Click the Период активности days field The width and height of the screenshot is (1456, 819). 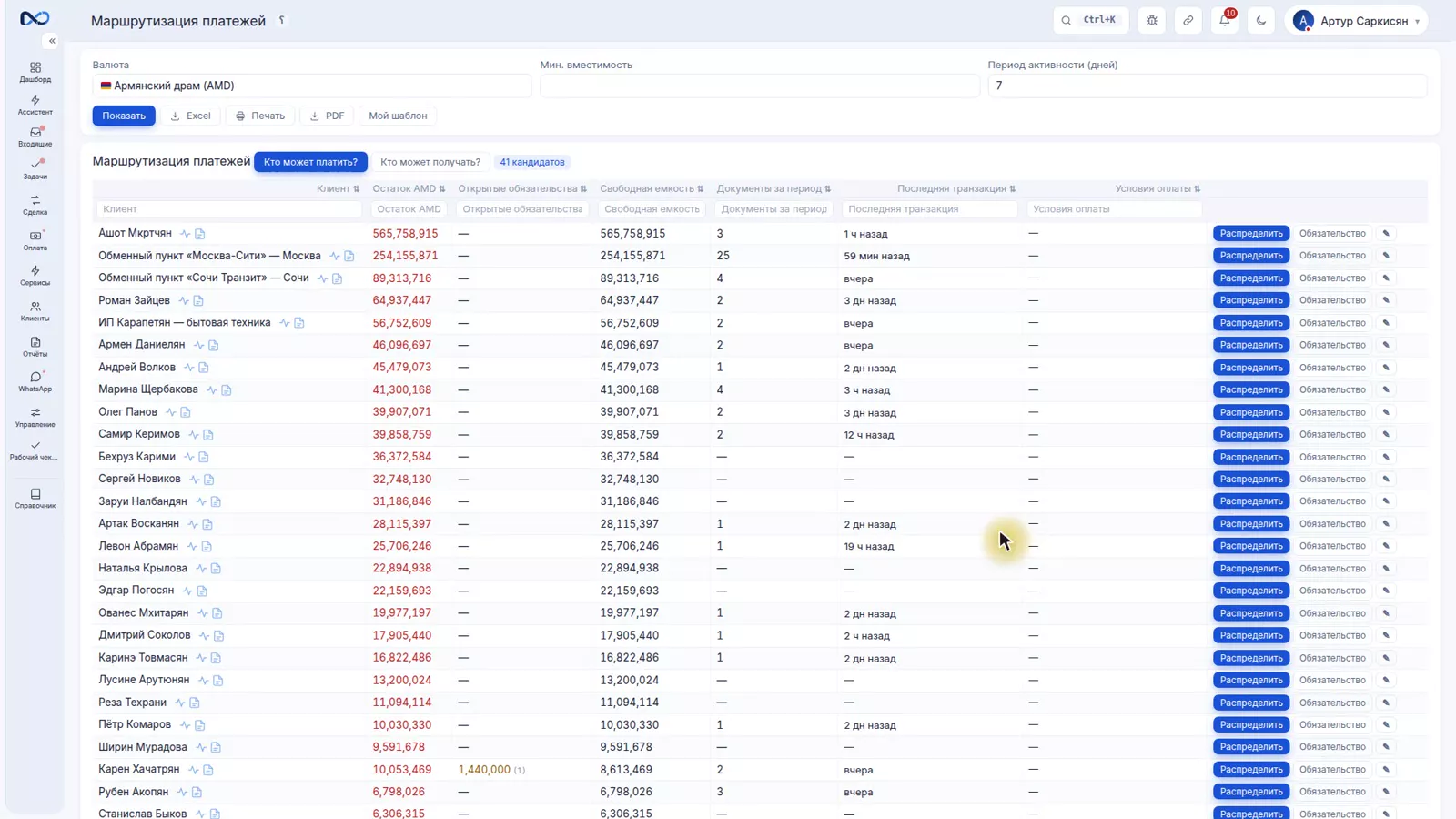(1208, 86)
